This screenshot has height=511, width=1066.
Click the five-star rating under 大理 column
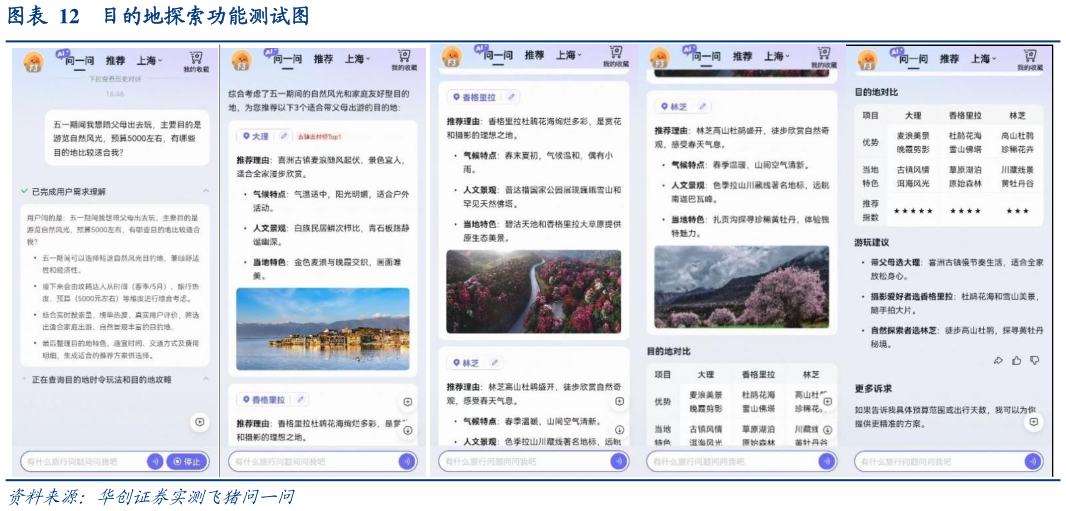pos(913,211)
